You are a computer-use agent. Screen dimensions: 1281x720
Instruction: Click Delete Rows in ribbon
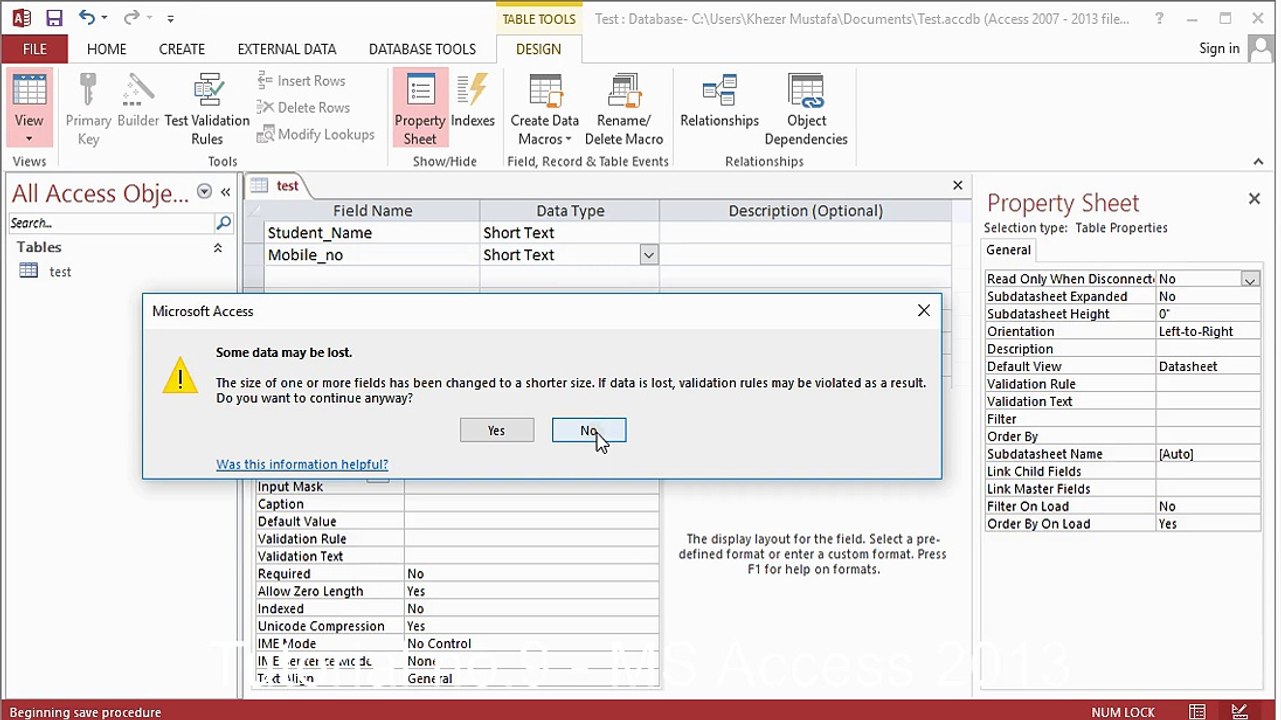pyautogui.click(x=303, y=107)
